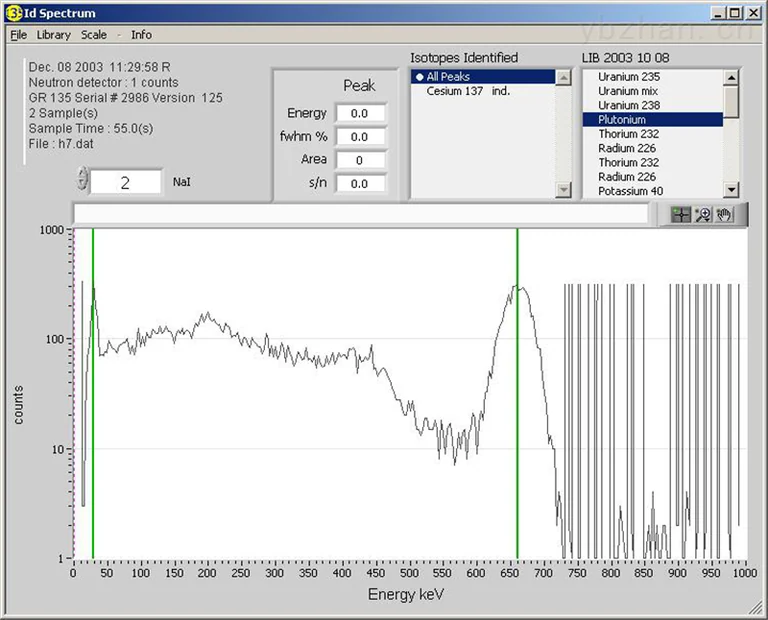Screen dimensions: 768x620
Task: Select Potassium 40 in library list
Action: [652, 191]
